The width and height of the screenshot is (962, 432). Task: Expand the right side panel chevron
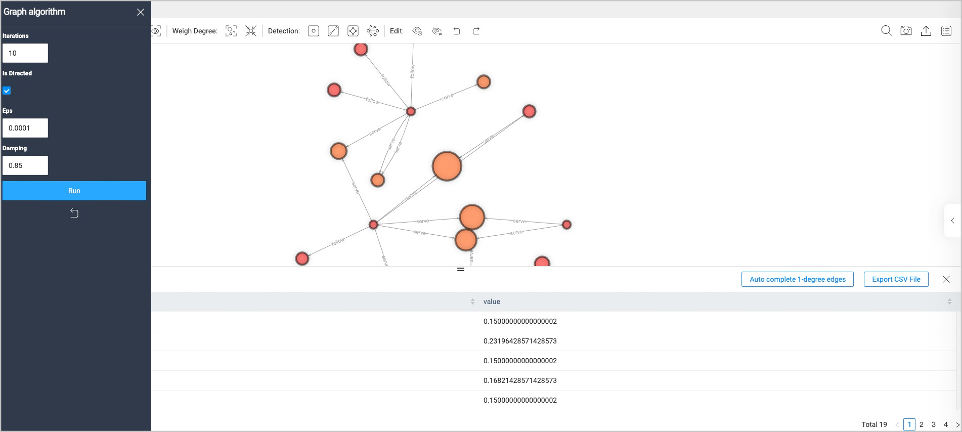(952, 220)
